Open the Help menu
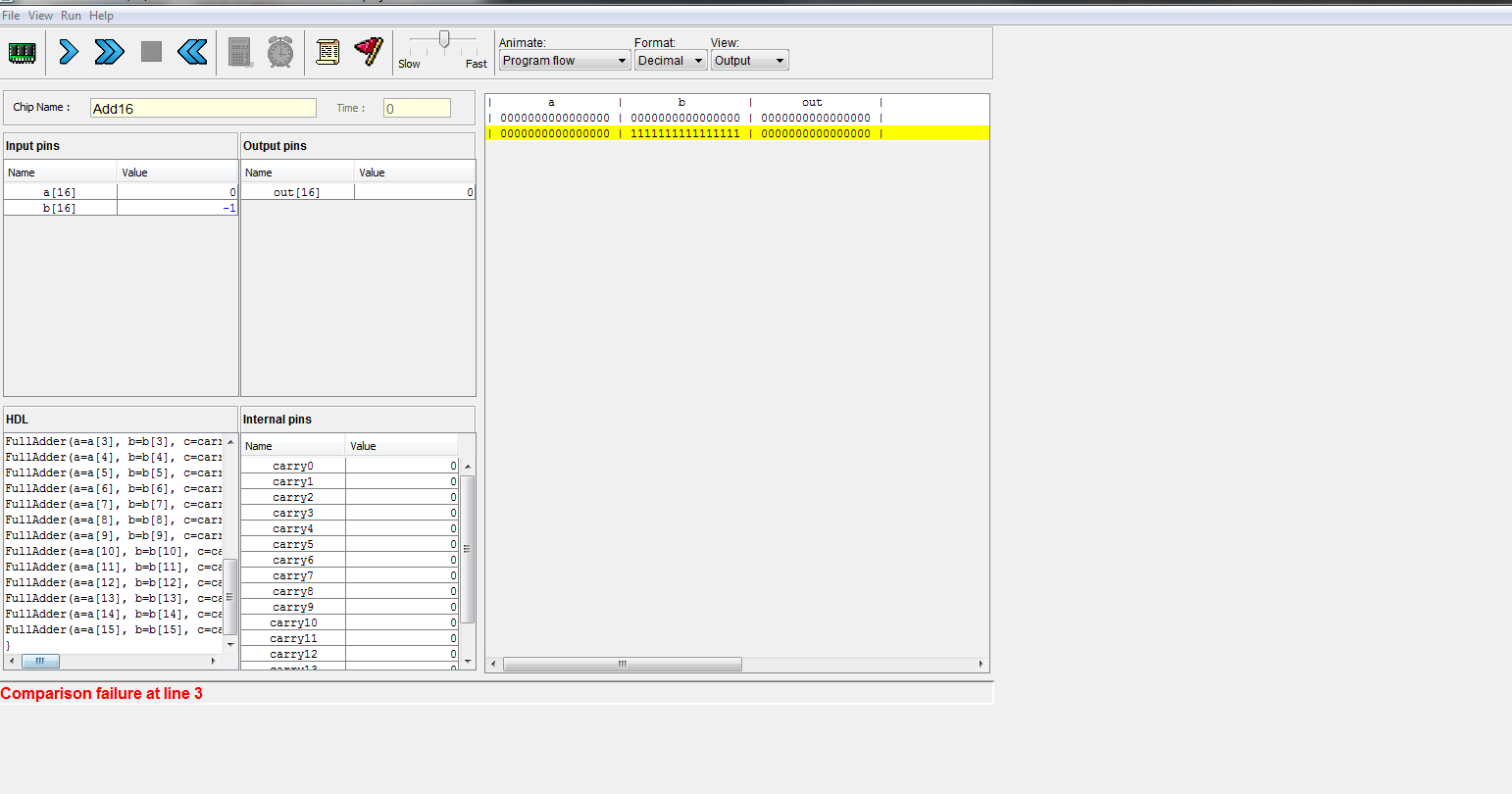This screenshot has width=1512, height=794. click(x=101, y=16)
